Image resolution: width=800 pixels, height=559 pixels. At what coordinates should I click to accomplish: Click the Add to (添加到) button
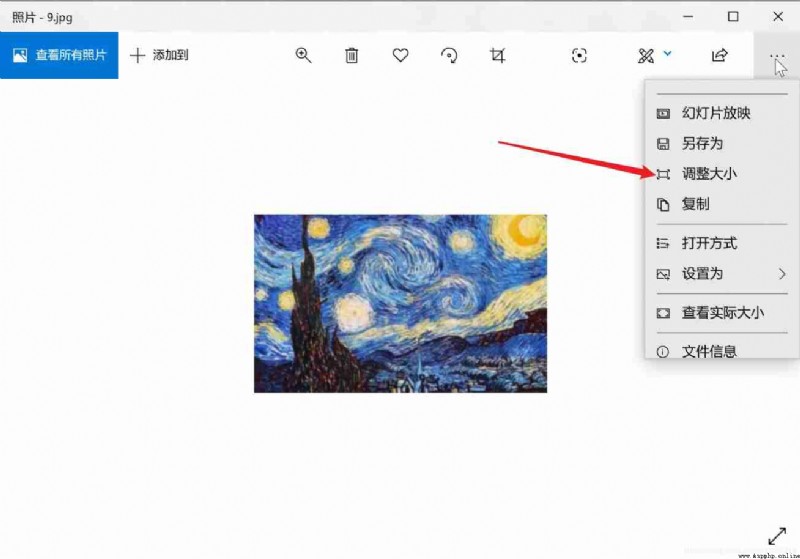click(159, 55)
